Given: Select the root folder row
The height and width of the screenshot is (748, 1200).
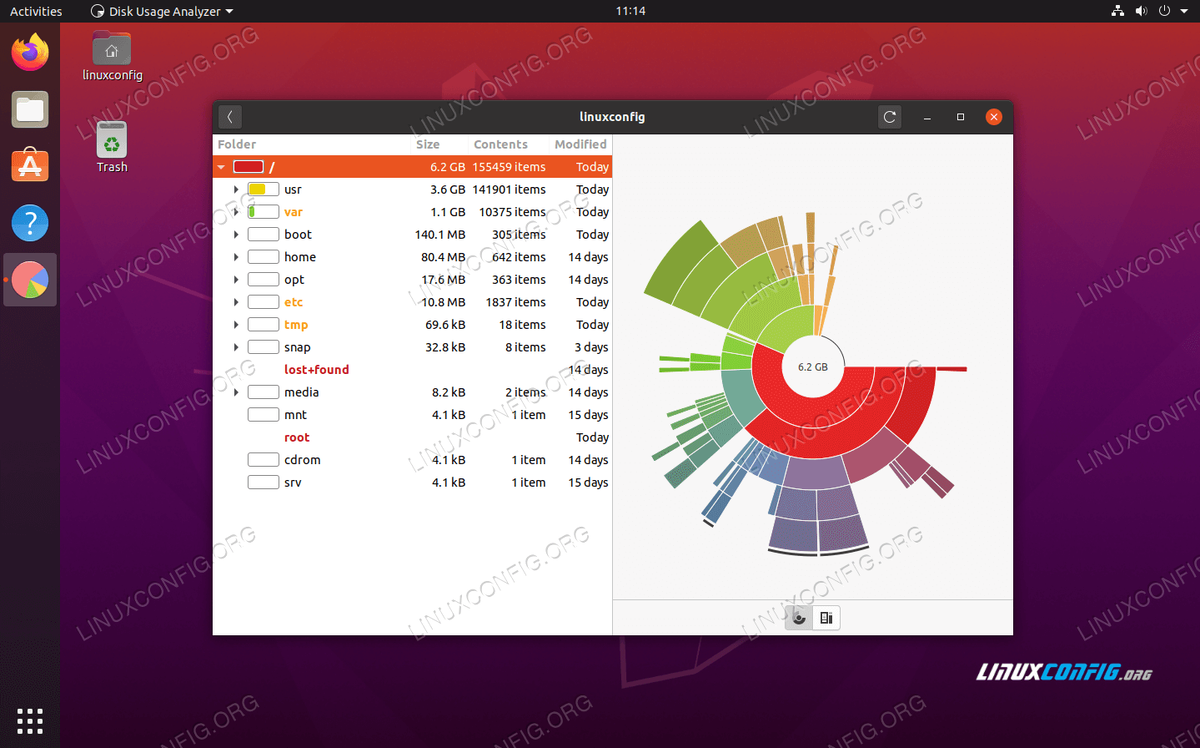Looking at the screenshot, I should 412,437.
